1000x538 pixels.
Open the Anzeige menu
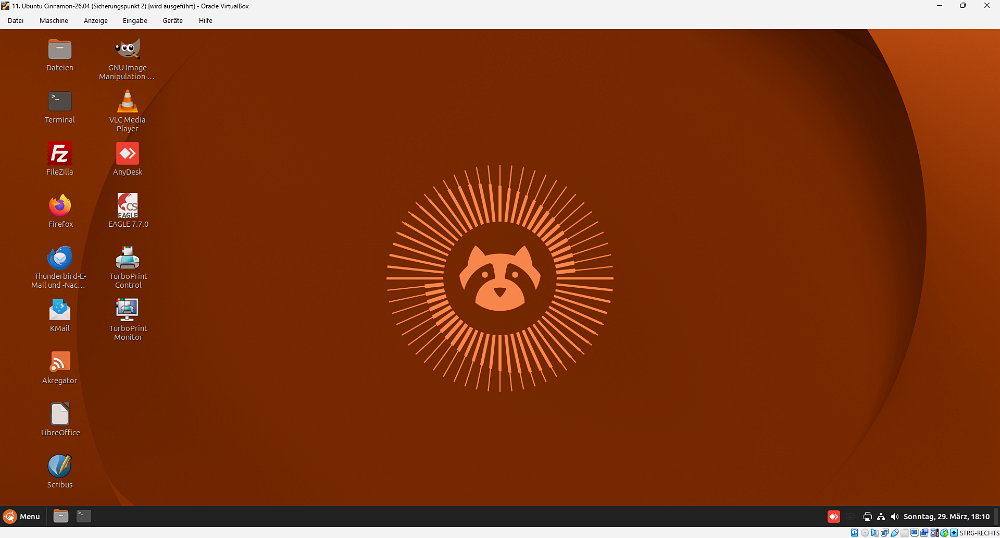point(95,20)
